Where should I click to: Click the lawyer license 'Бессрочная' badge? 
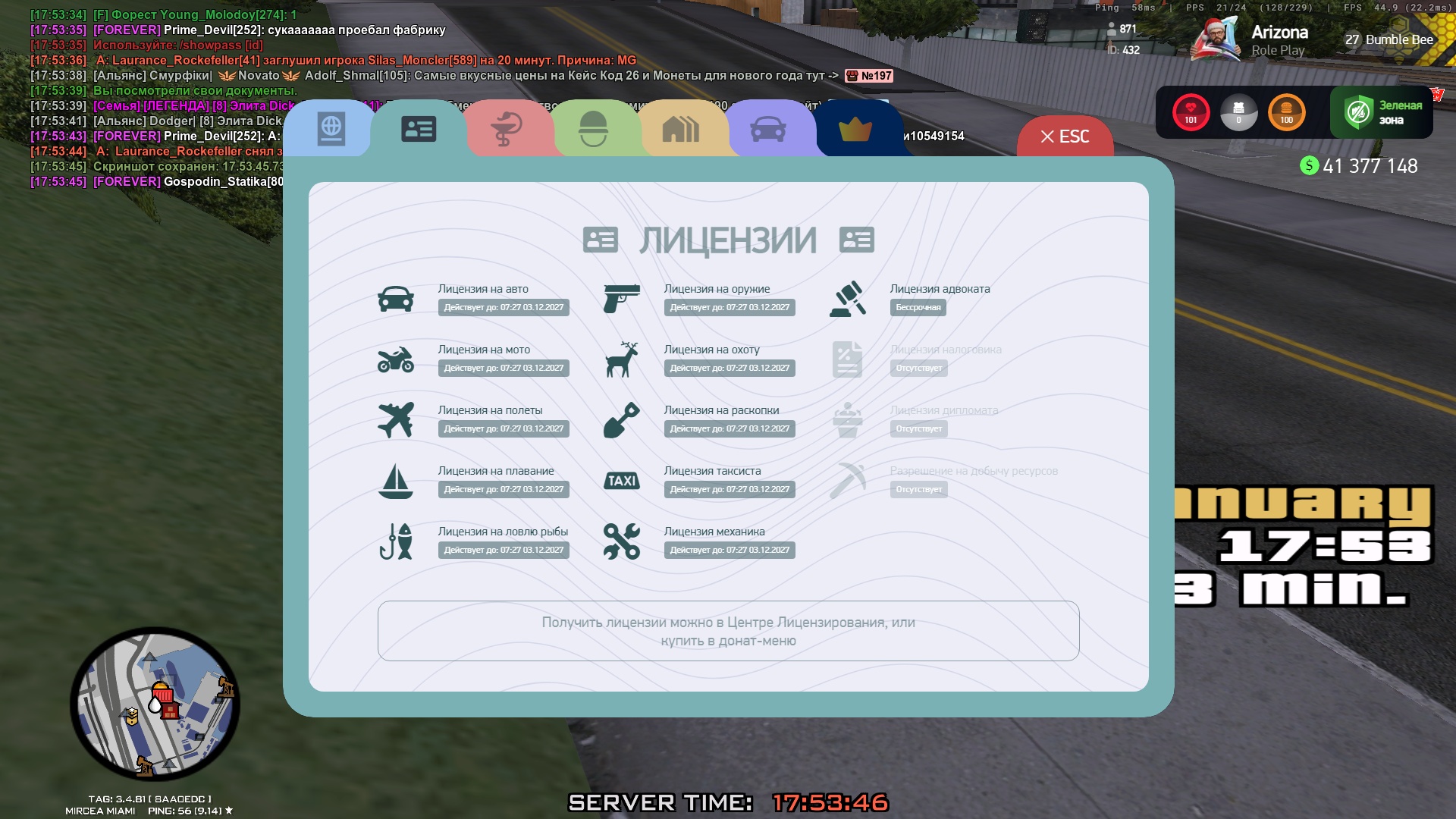pos(918,308)
